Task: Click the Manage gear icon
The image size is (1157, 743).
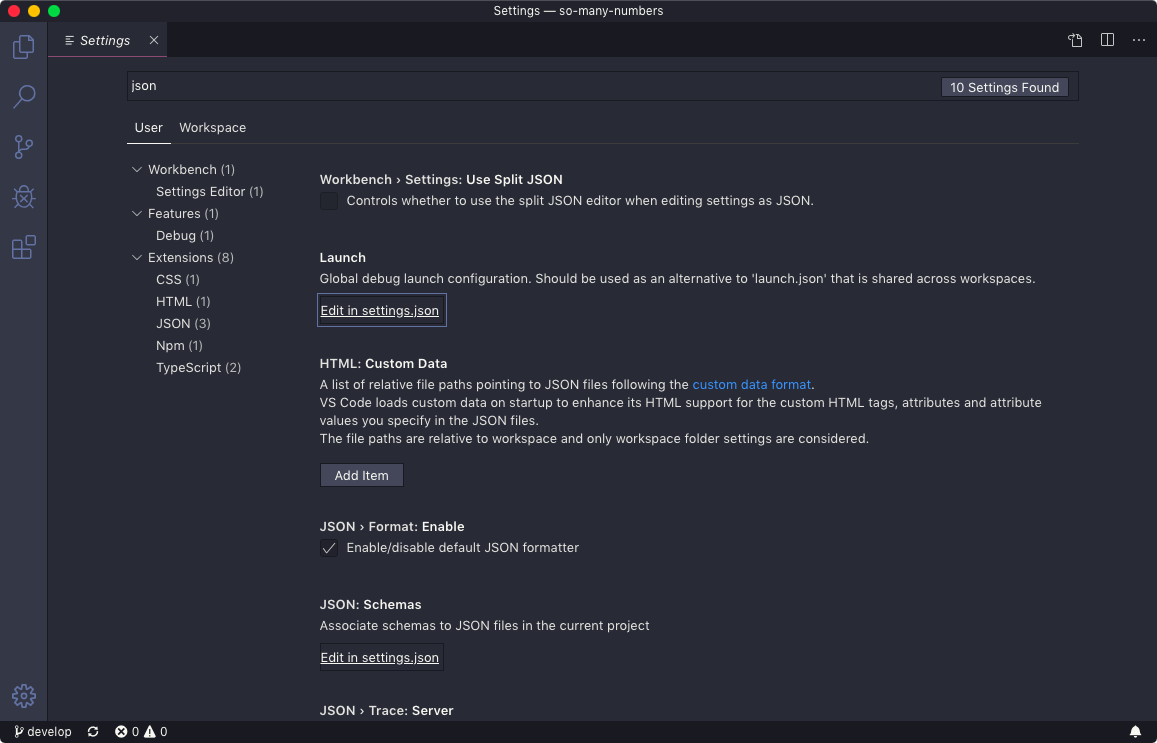Action: point(23,695)
